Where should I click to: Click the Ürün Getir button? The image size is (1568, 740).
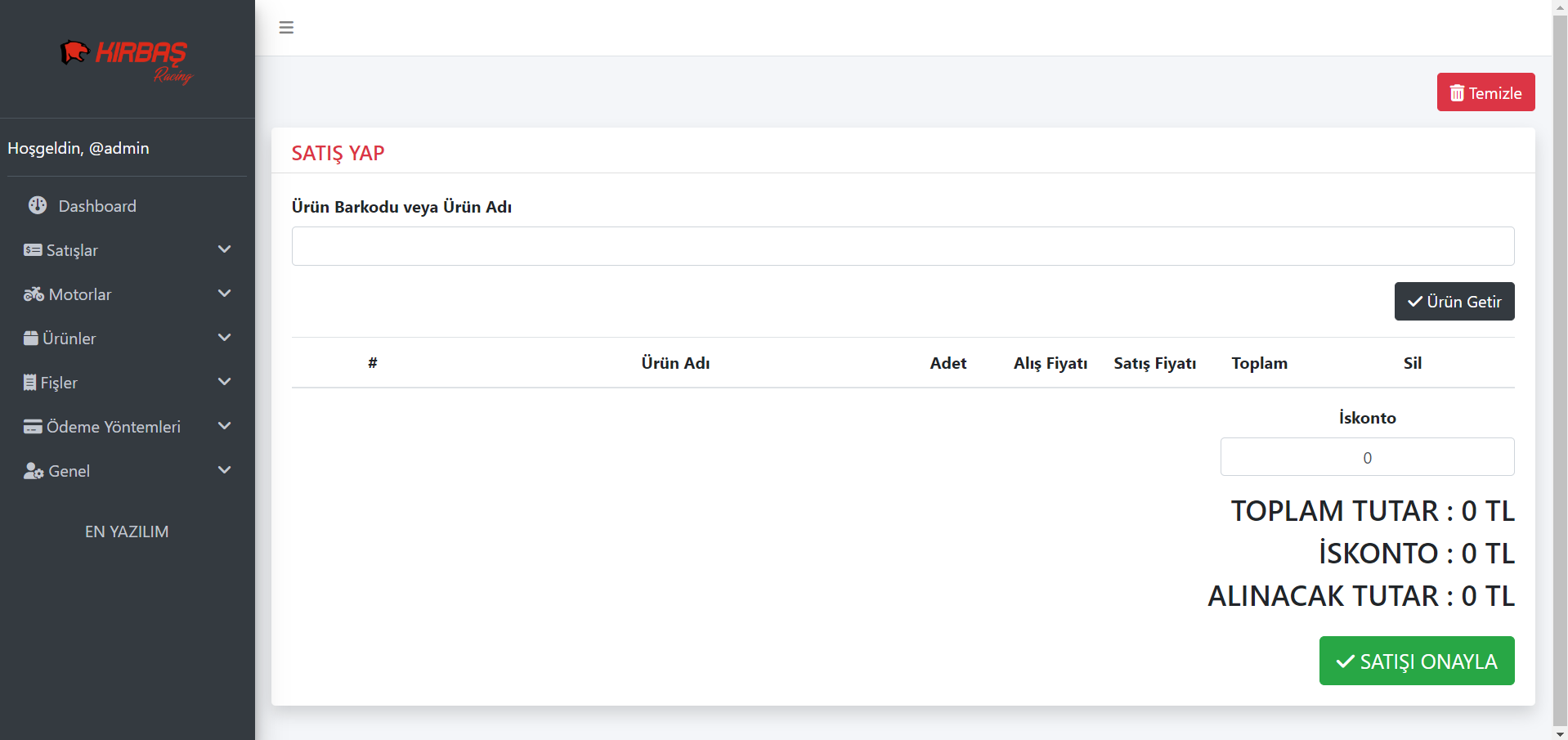coord(1454,302)
